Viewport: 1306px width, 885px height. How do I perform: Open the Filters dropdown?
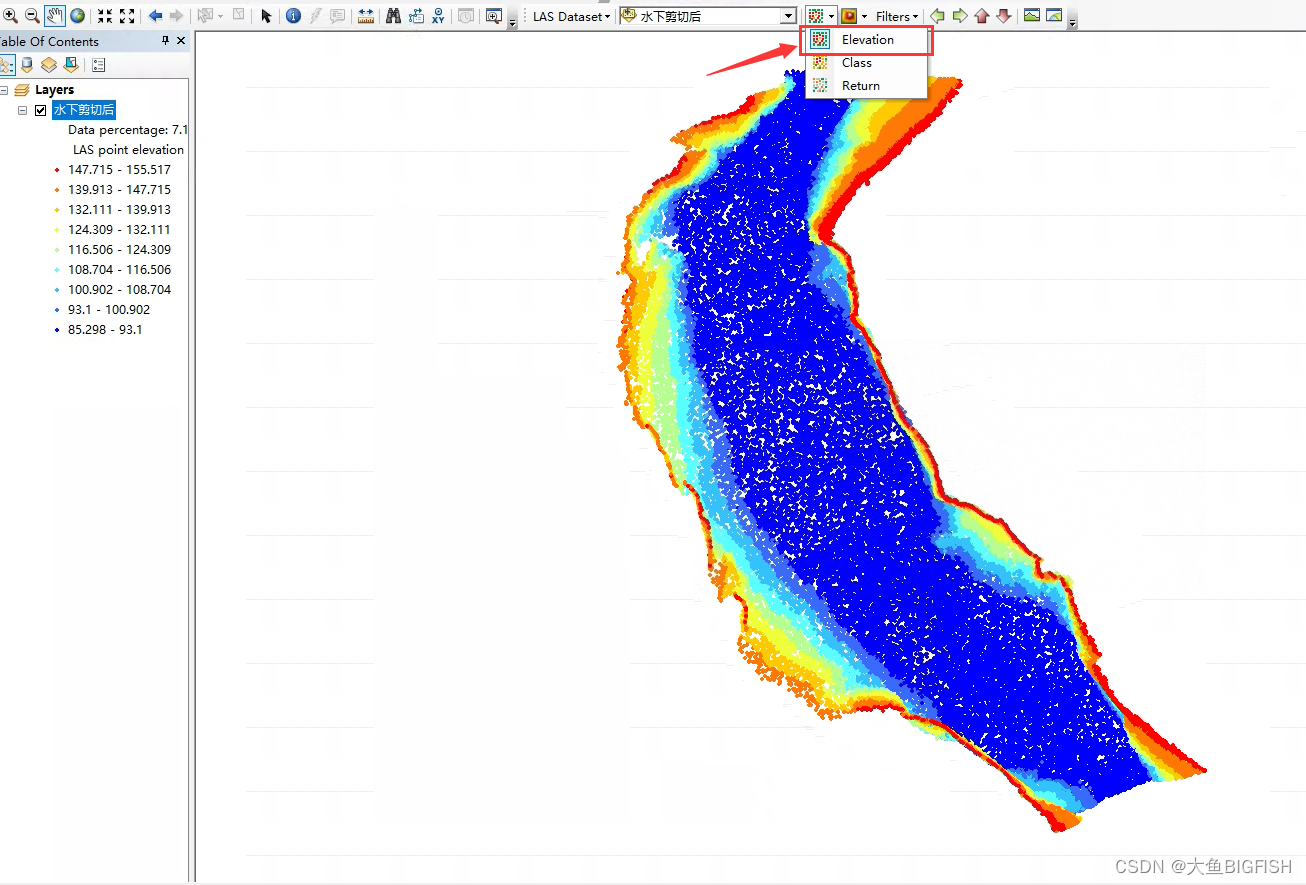(x=895, y=15)
